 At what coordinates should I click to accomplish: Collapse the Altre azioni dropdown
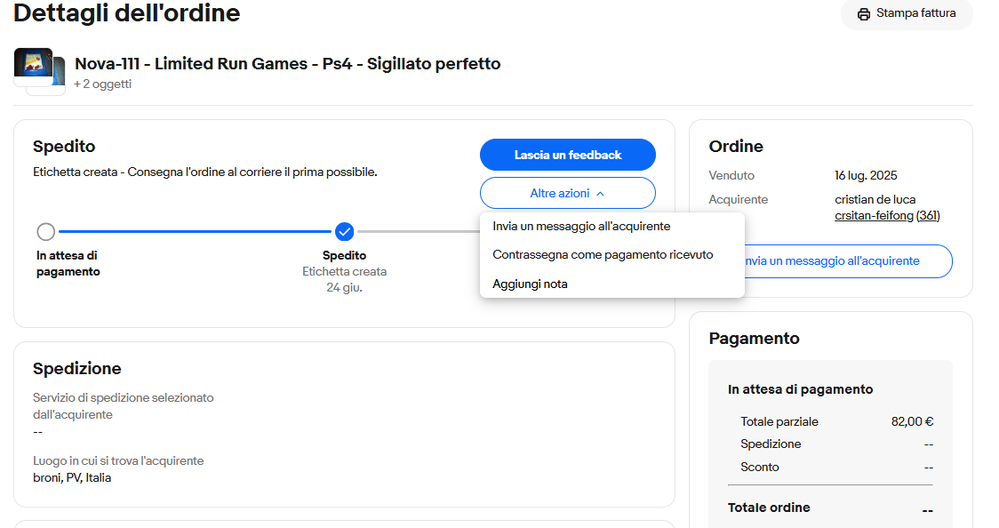pos(568,193)
